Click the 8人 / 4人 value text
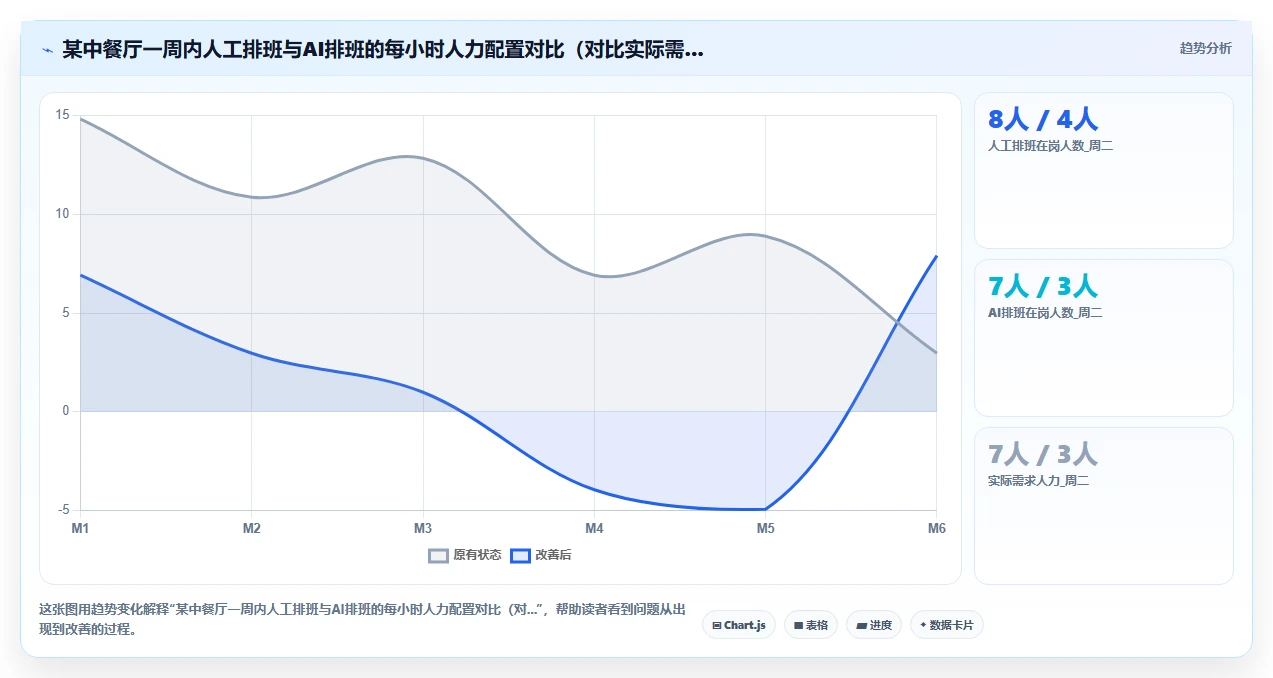 (1043, 119)
